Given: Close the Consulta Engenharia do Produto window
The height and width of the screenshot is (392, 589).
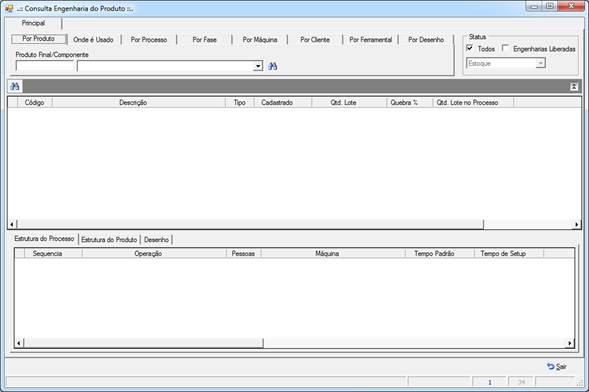Looking at the screenshot, I should [571, 6].
